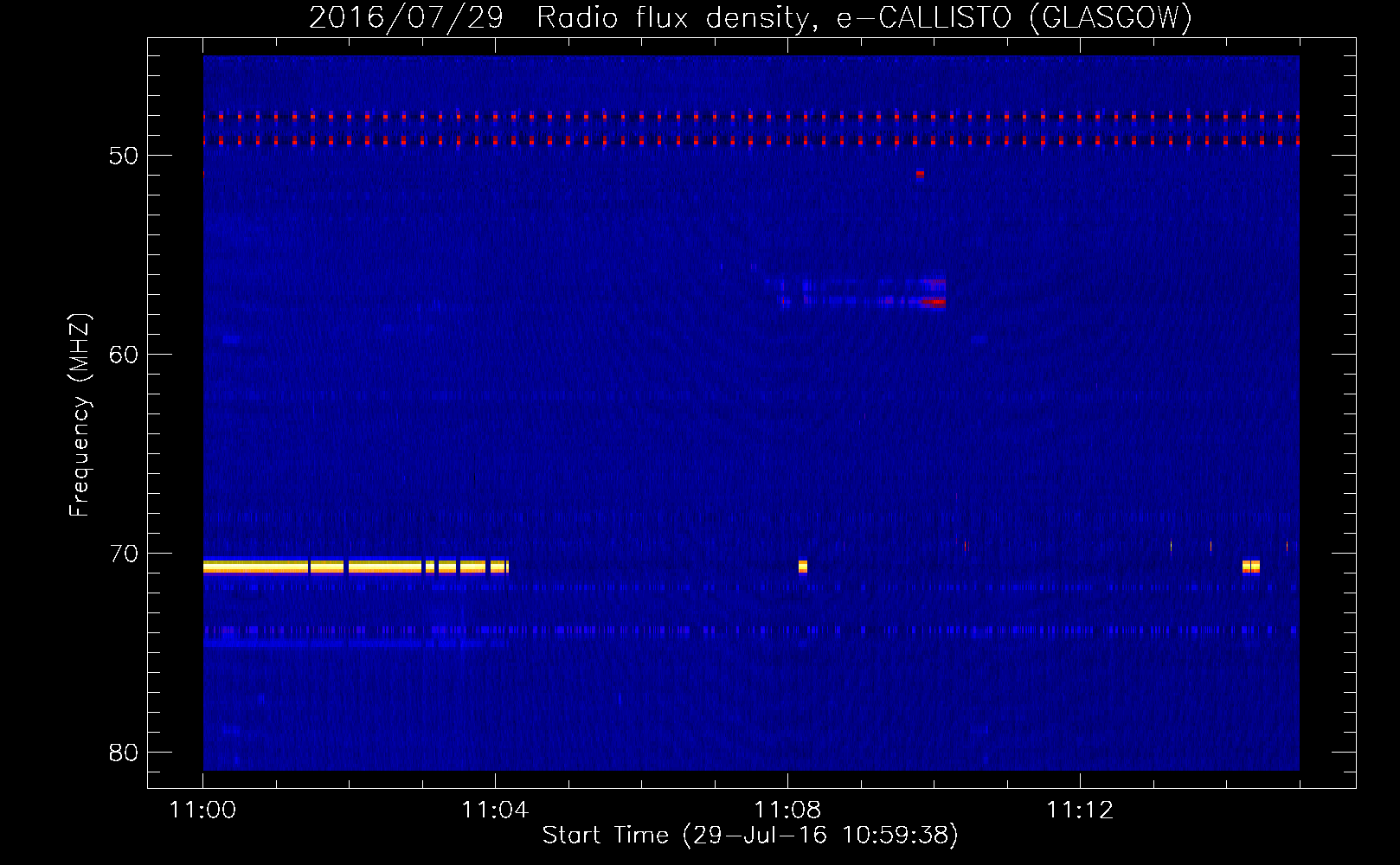Click the 11:12 time axis tick label
The width and height of the screenshot is (1400, 865).
1080,811
